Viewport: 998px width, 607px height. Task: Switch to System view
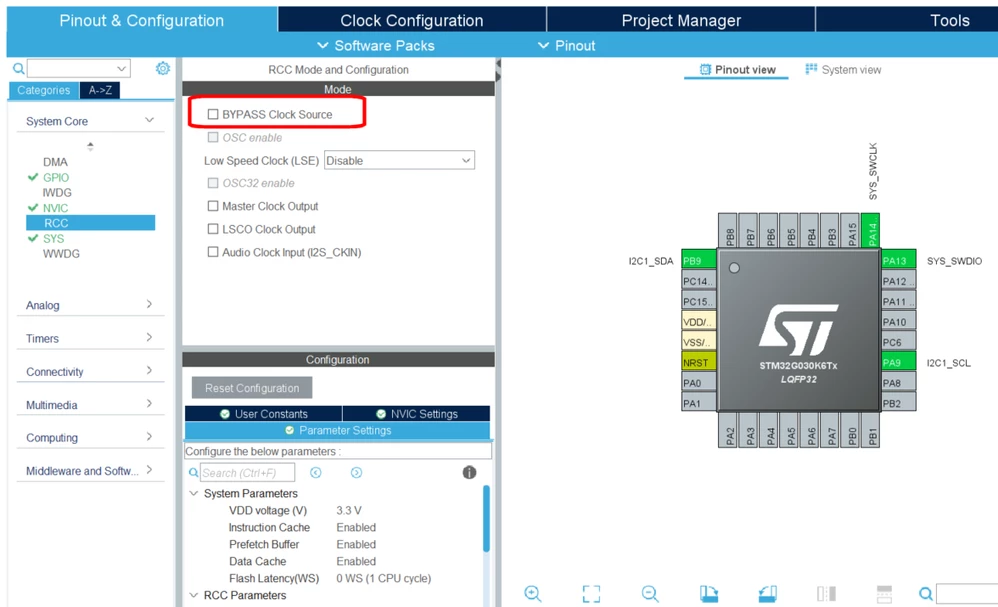[x=843, y=69]
